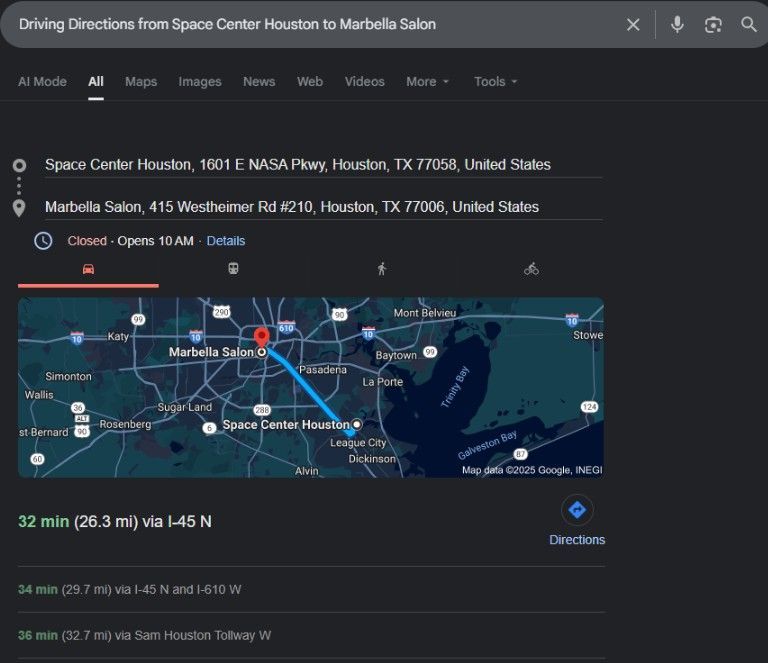Click the clock hours icon

tap(43, 241)
